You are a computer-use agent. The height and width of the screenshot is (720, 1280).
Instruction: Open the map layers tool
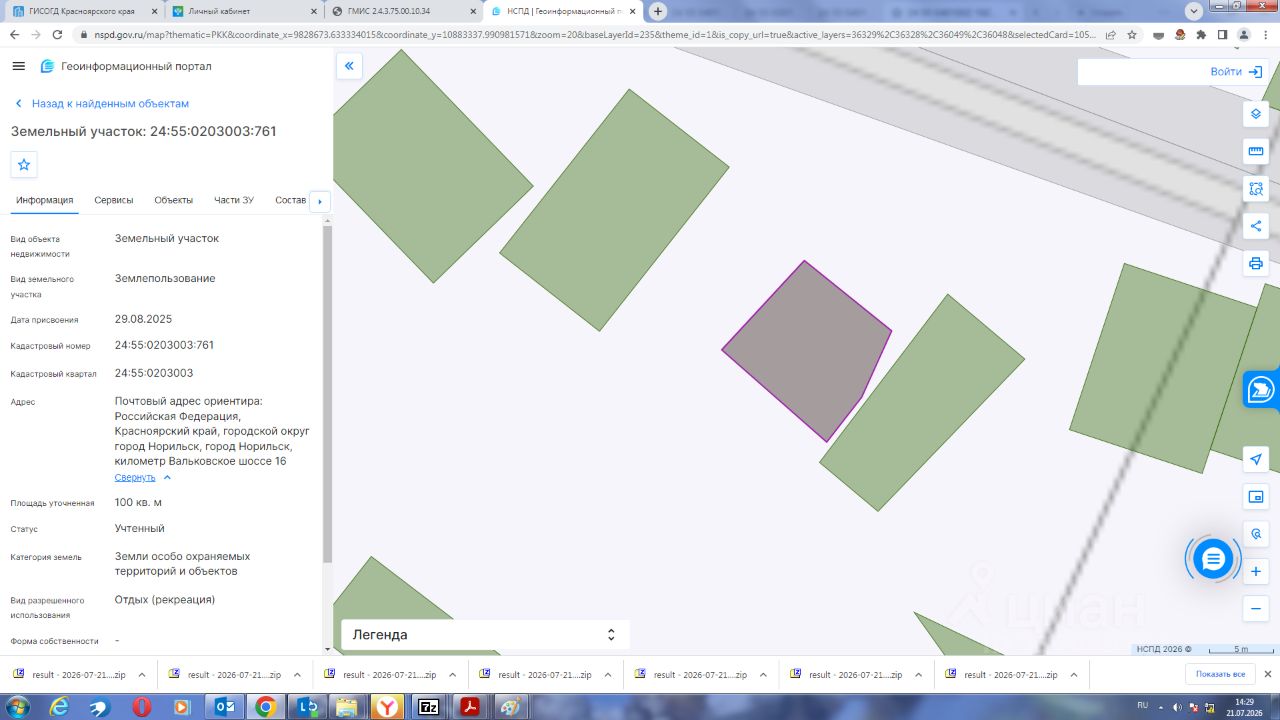click(x=1256, y=114)
